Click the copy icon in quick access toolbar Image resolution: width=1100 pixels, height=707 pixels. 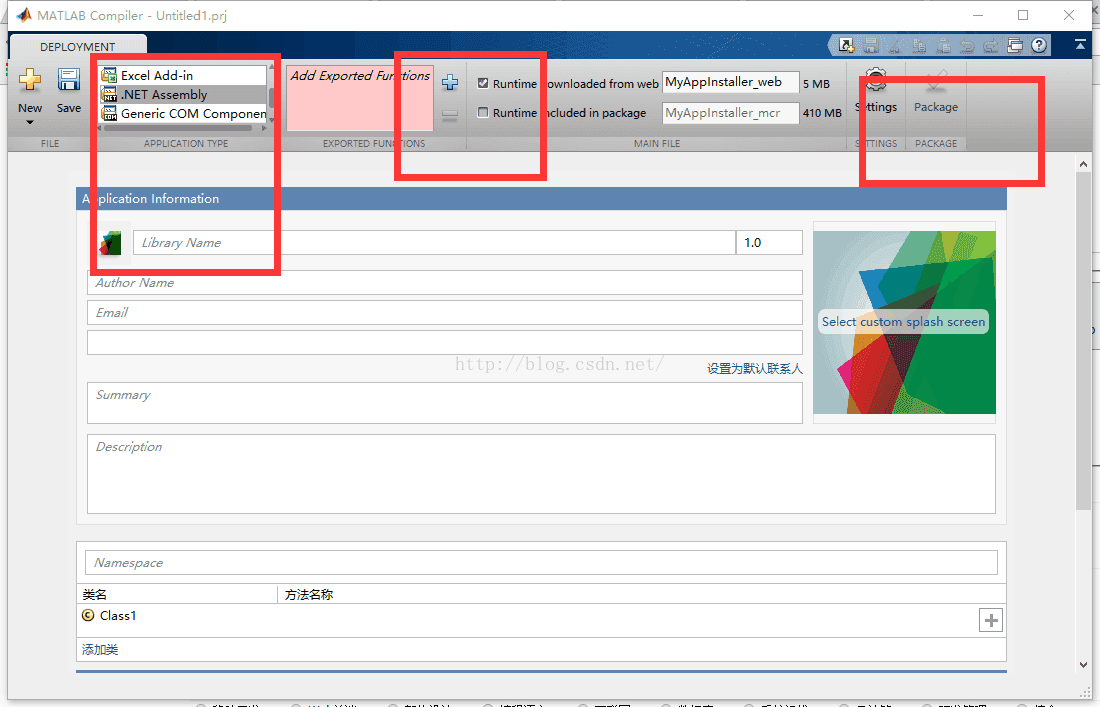[x=919, y=46]
